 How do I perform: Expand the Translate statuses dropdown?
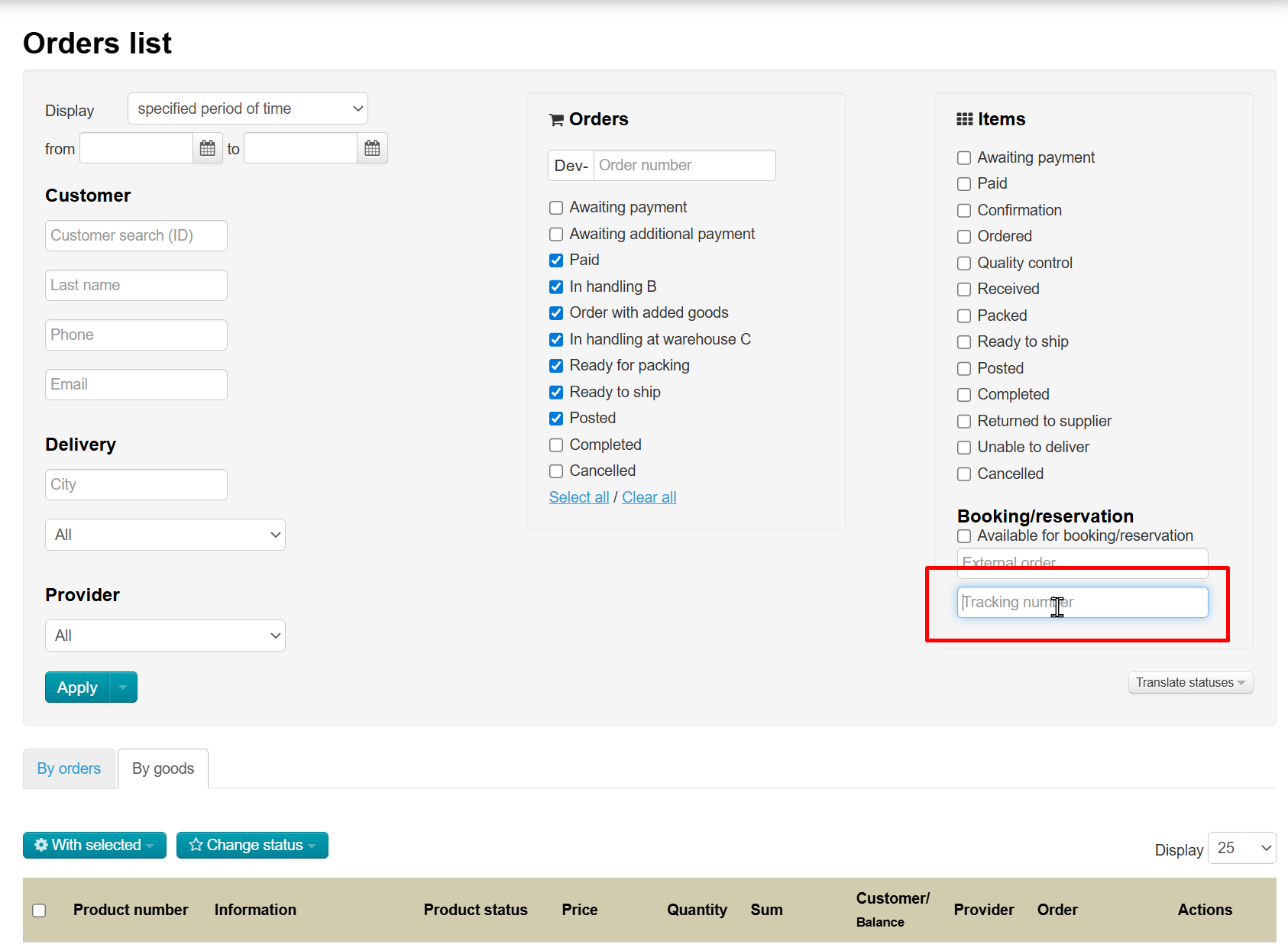click(1189, 682)
